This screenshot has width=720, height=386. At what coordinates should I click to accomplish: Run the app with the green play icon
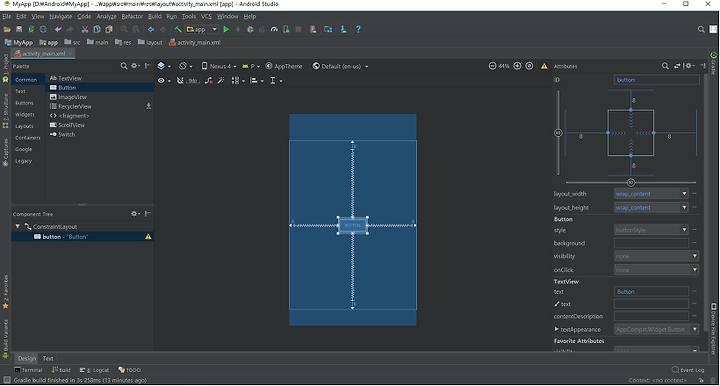[x=226, y=29]
